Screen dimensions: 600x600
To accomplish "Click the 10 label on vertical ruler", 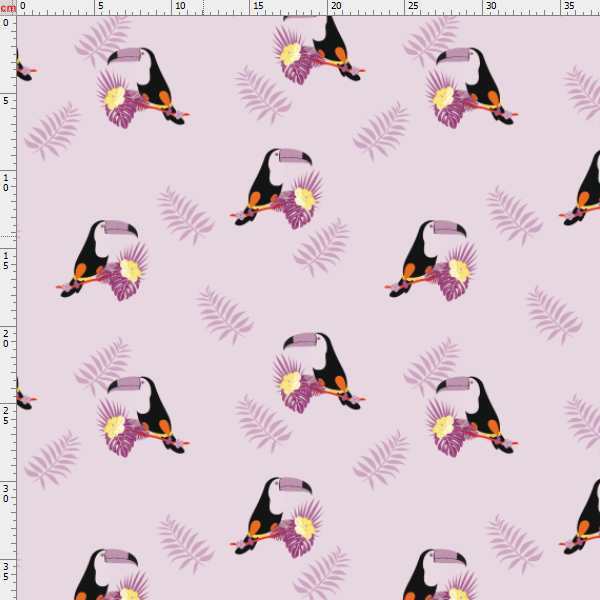I will [x=6, y=183].
